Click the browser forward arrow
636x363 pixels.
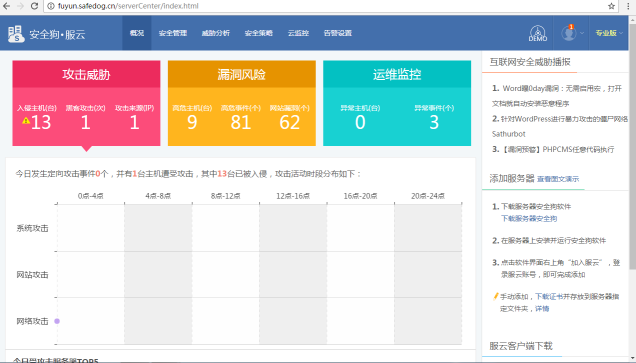tap(20, 6)
